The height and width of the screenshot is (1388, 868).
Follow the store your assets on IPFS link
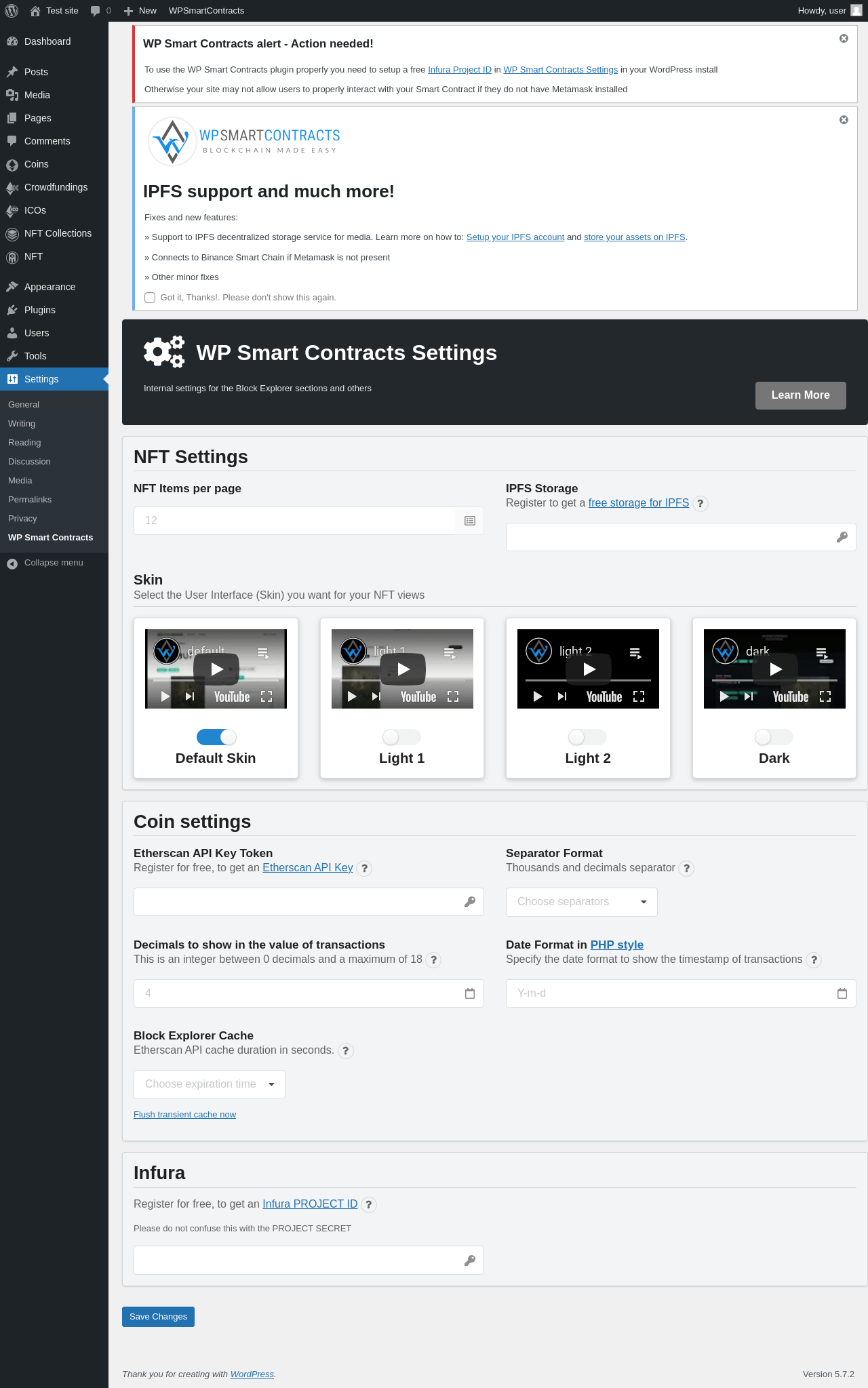[635, 237]
